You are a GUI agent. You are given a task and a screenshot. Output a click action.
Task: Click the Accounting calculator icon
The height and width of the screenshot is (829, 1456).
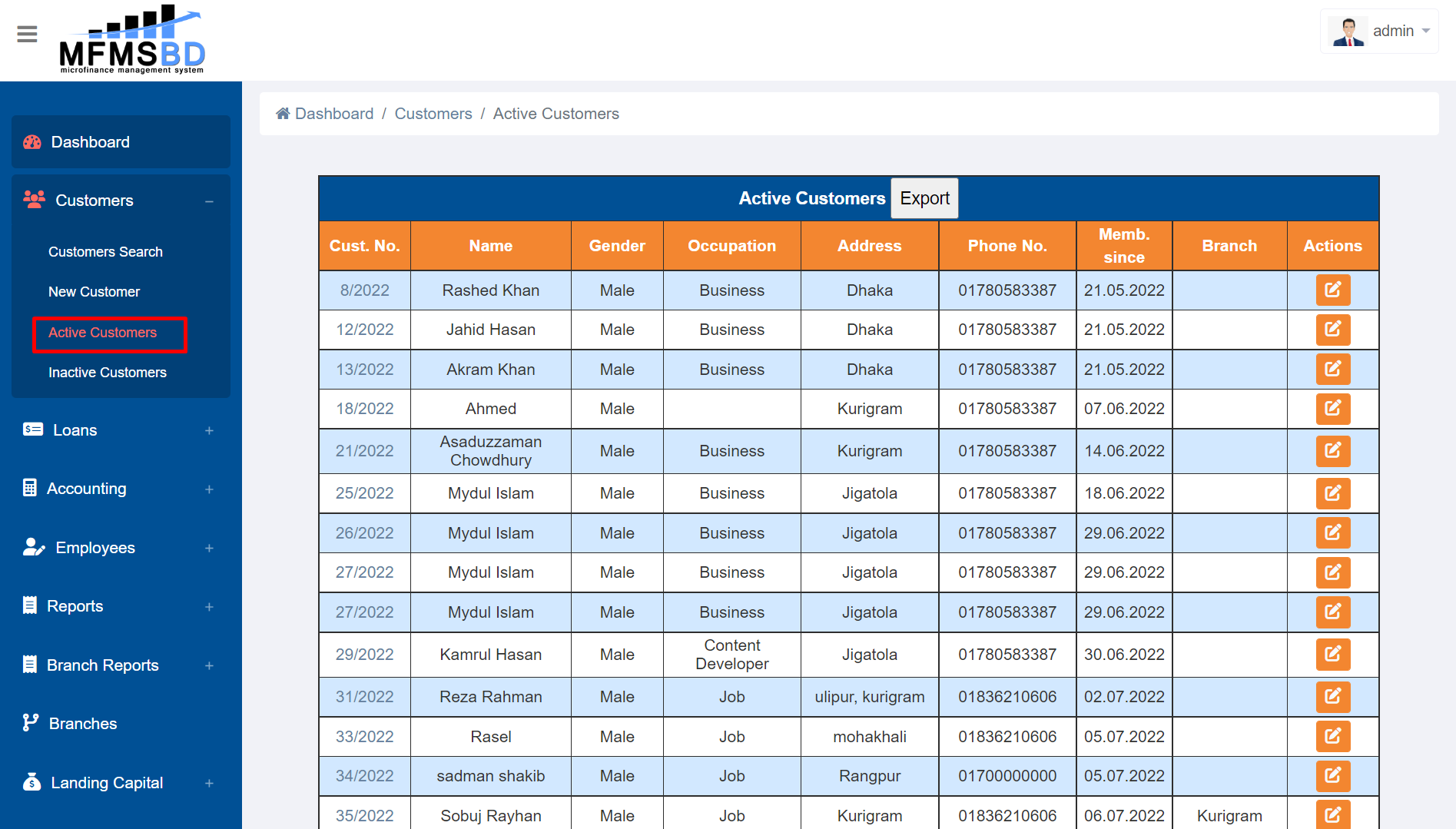point(30,488)
